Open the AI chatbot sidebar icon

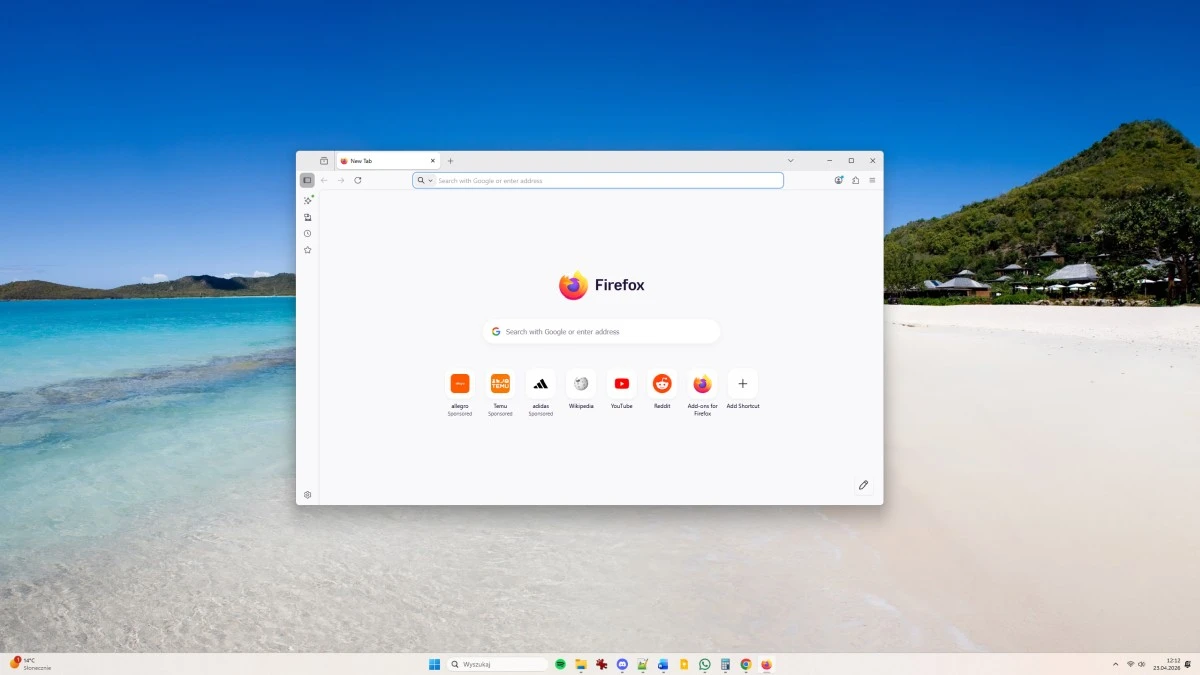(307, 201)
